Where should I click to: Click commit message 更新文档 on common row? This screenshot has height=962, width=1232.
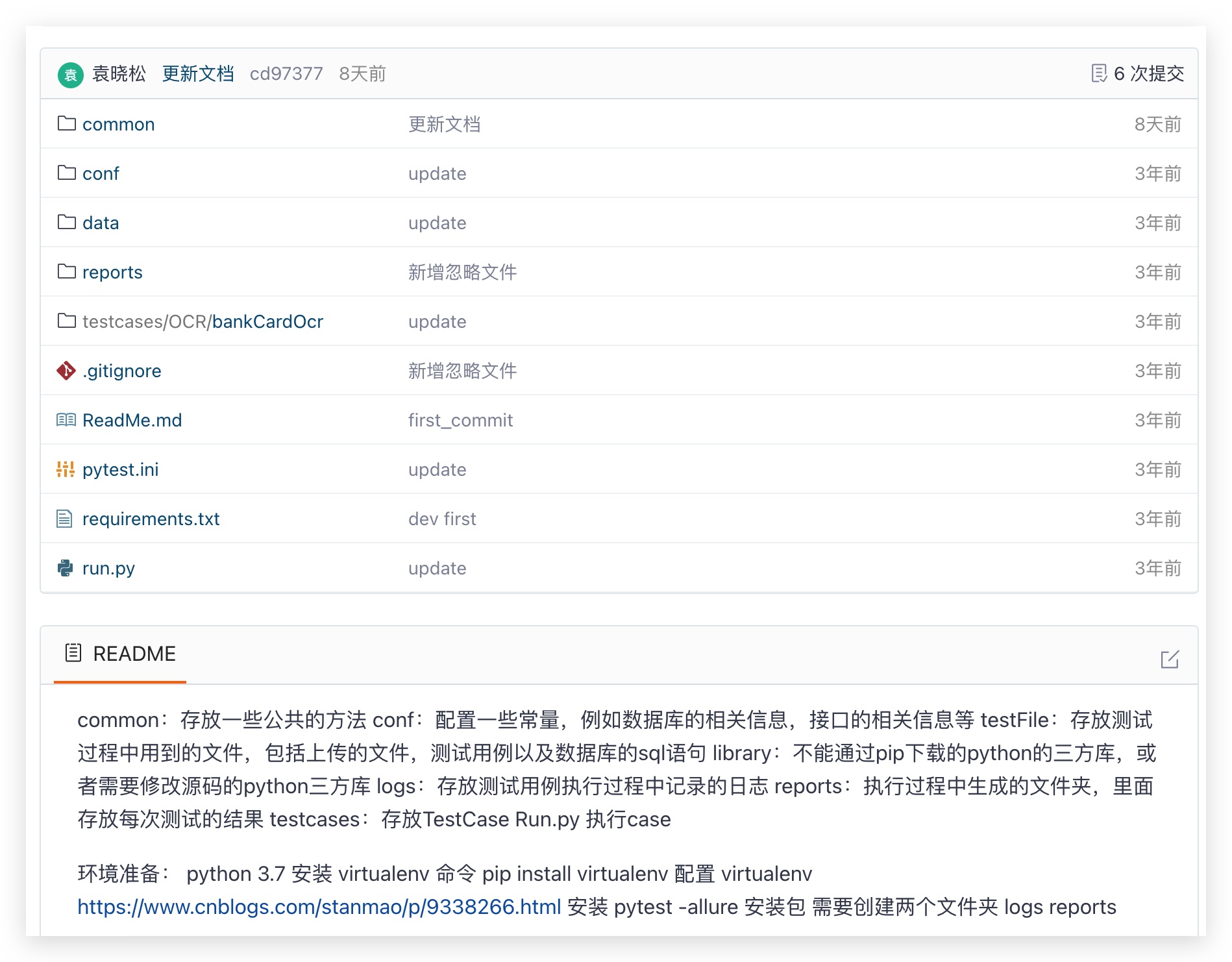(444, 124)
